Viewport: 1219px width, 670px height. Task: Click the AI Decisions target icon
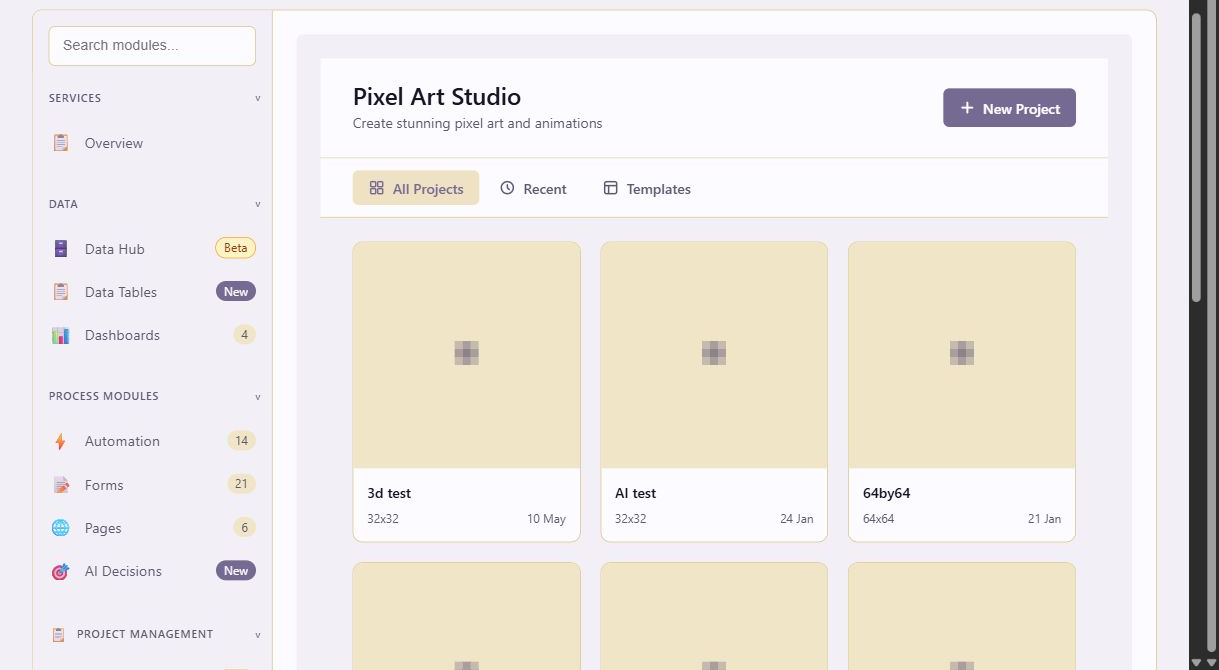(61, 571)
